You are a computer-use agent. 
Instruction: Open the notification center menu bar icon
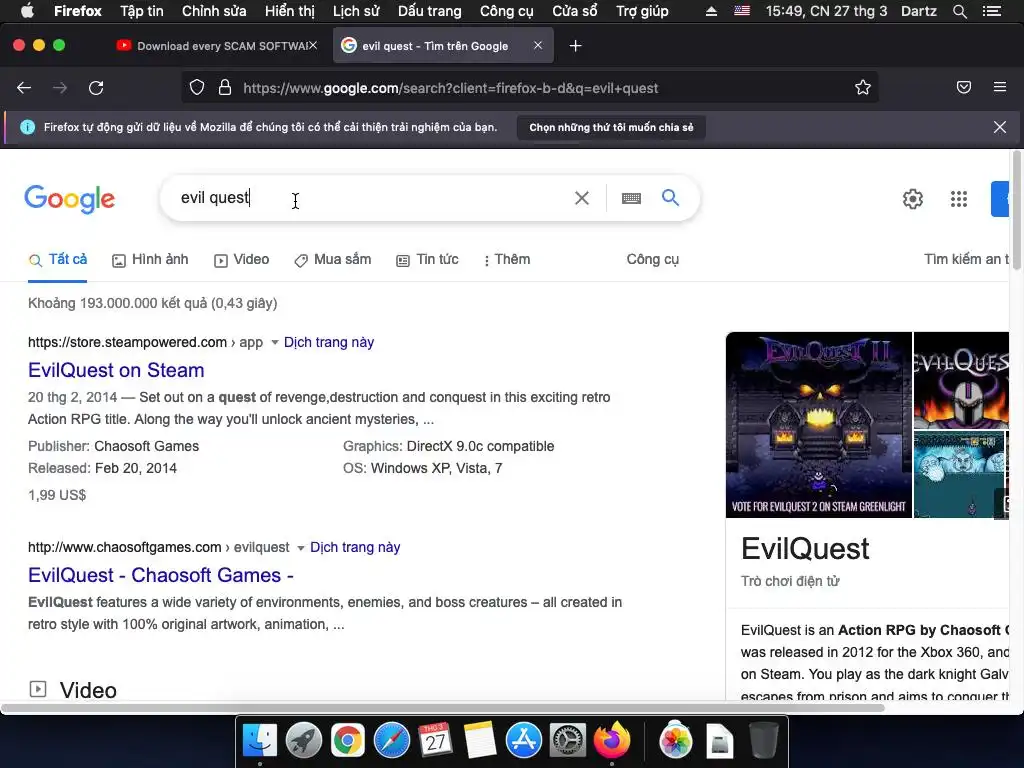991,11
